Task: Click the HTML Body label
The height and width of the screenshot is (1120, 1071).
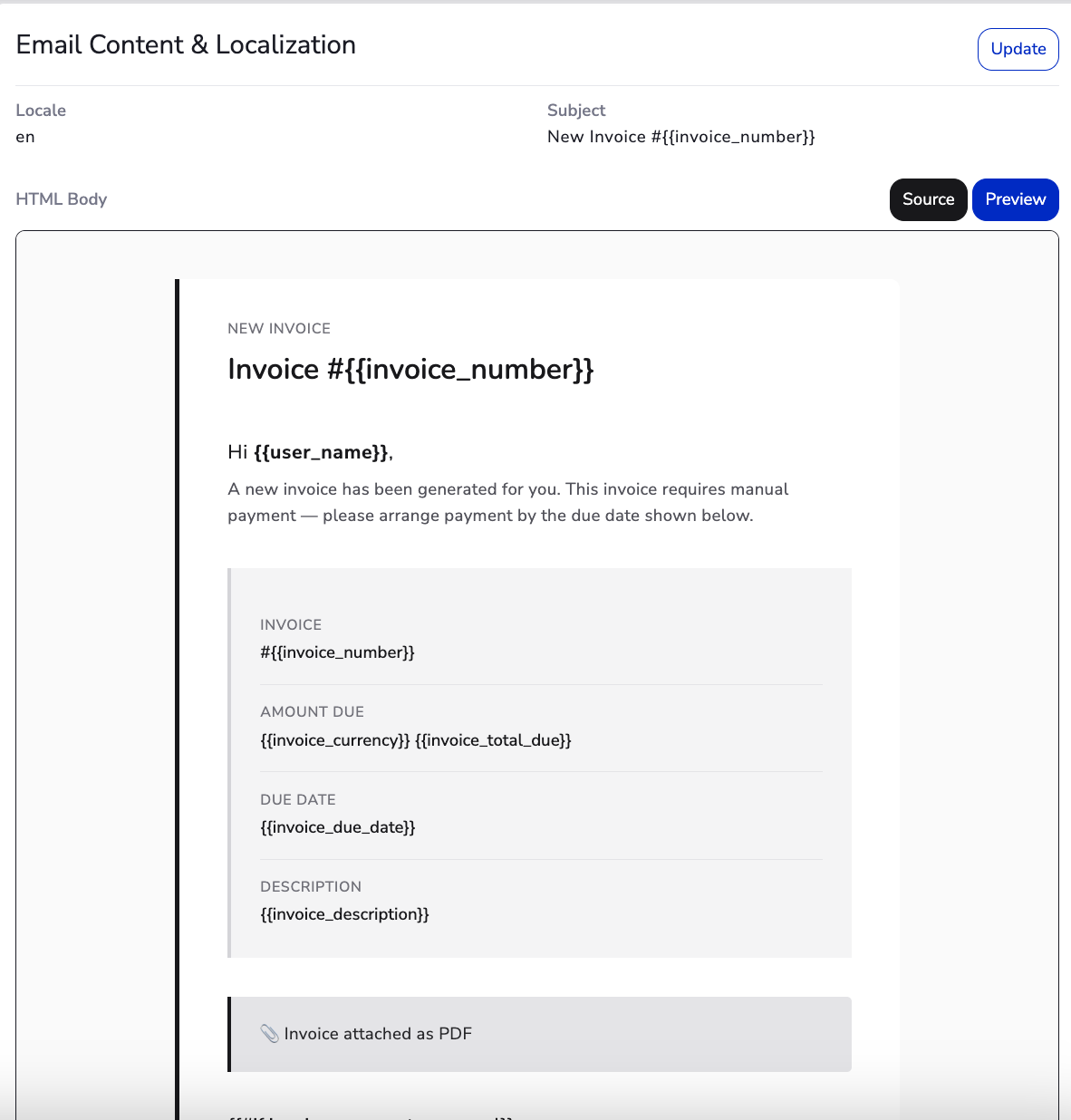Action: [62, 199]
